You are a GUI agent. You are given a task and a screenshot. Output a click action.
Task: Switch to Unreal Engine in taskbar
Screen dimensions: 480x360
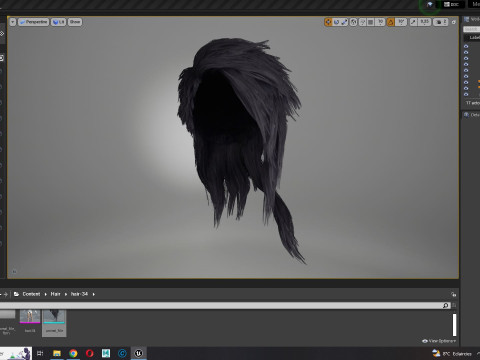coord(139,353)
